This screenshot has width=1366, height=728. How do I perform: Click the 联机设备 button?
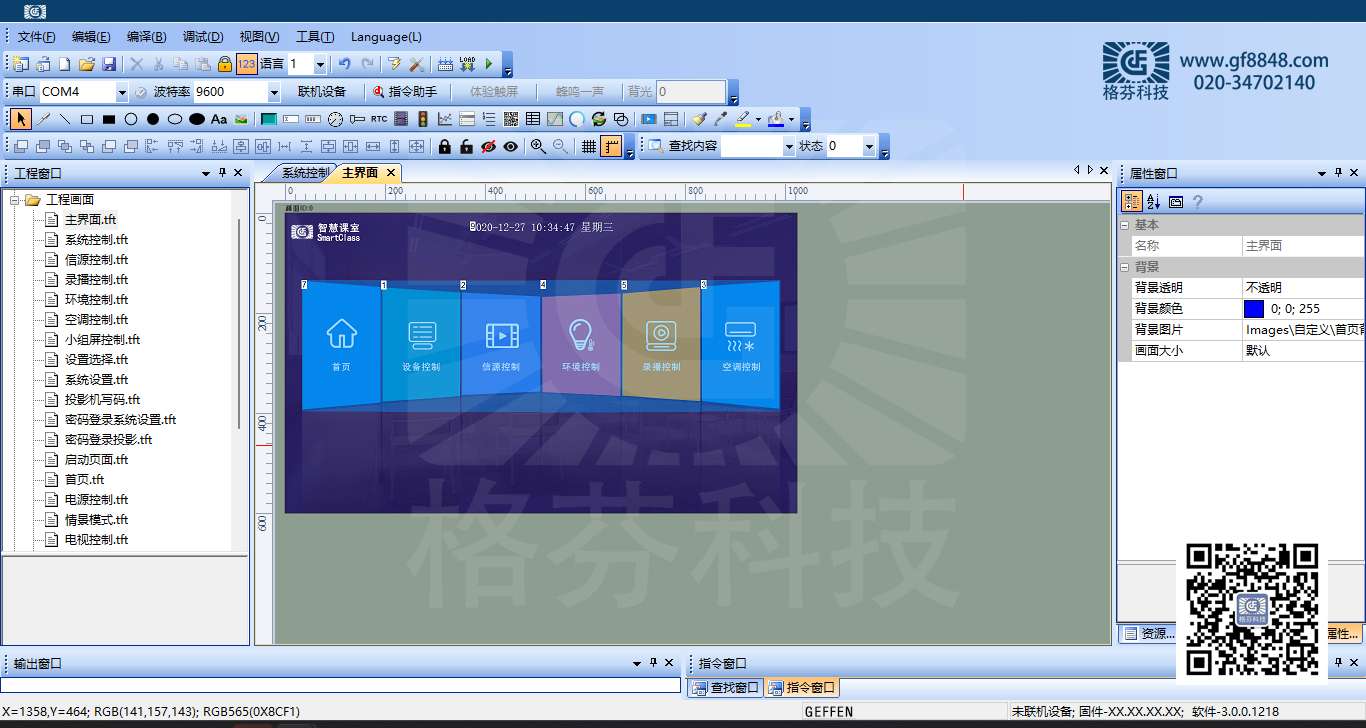coord(322,92)
